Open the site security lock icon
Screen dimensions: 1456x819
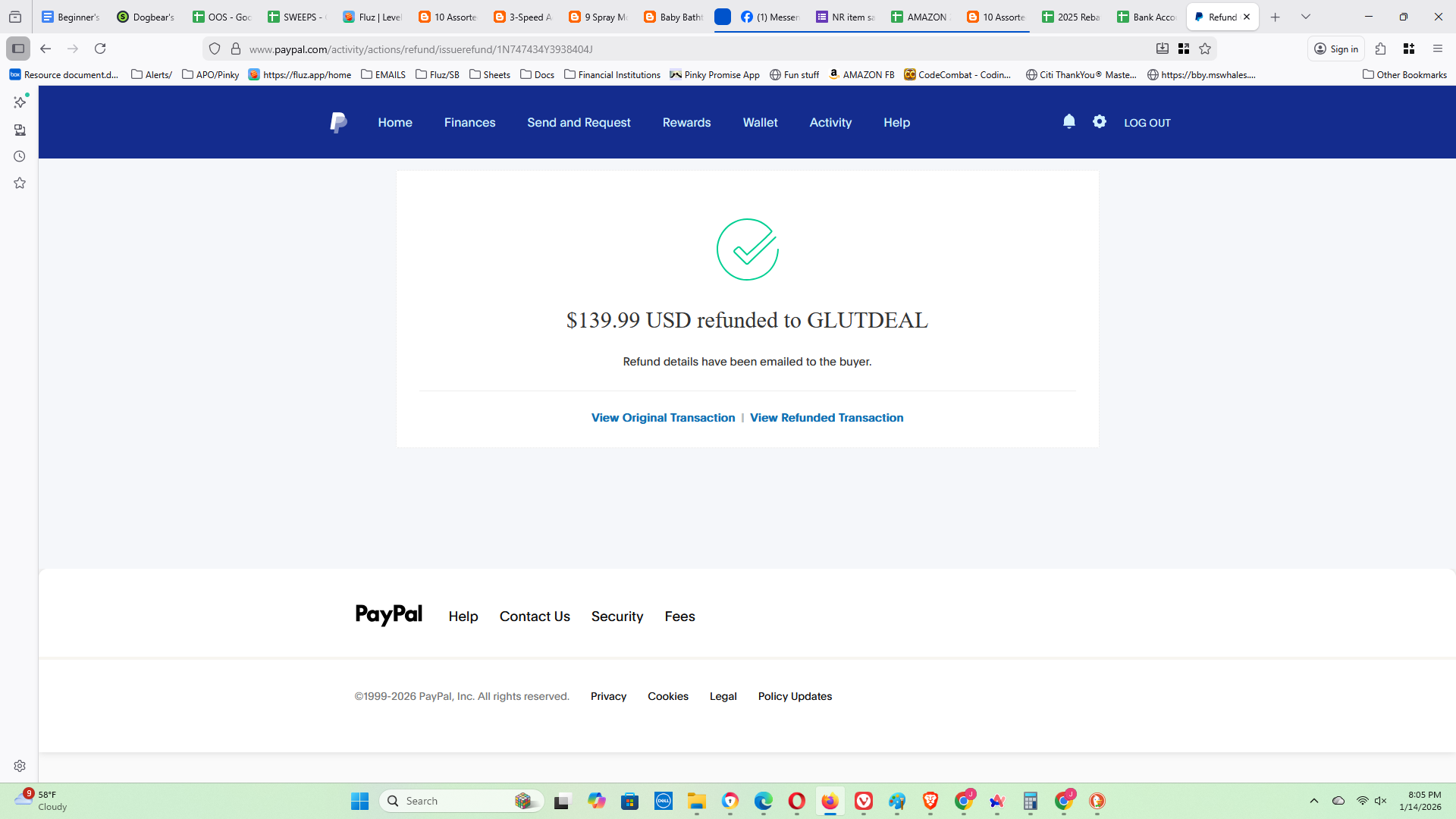click(236, 49)
